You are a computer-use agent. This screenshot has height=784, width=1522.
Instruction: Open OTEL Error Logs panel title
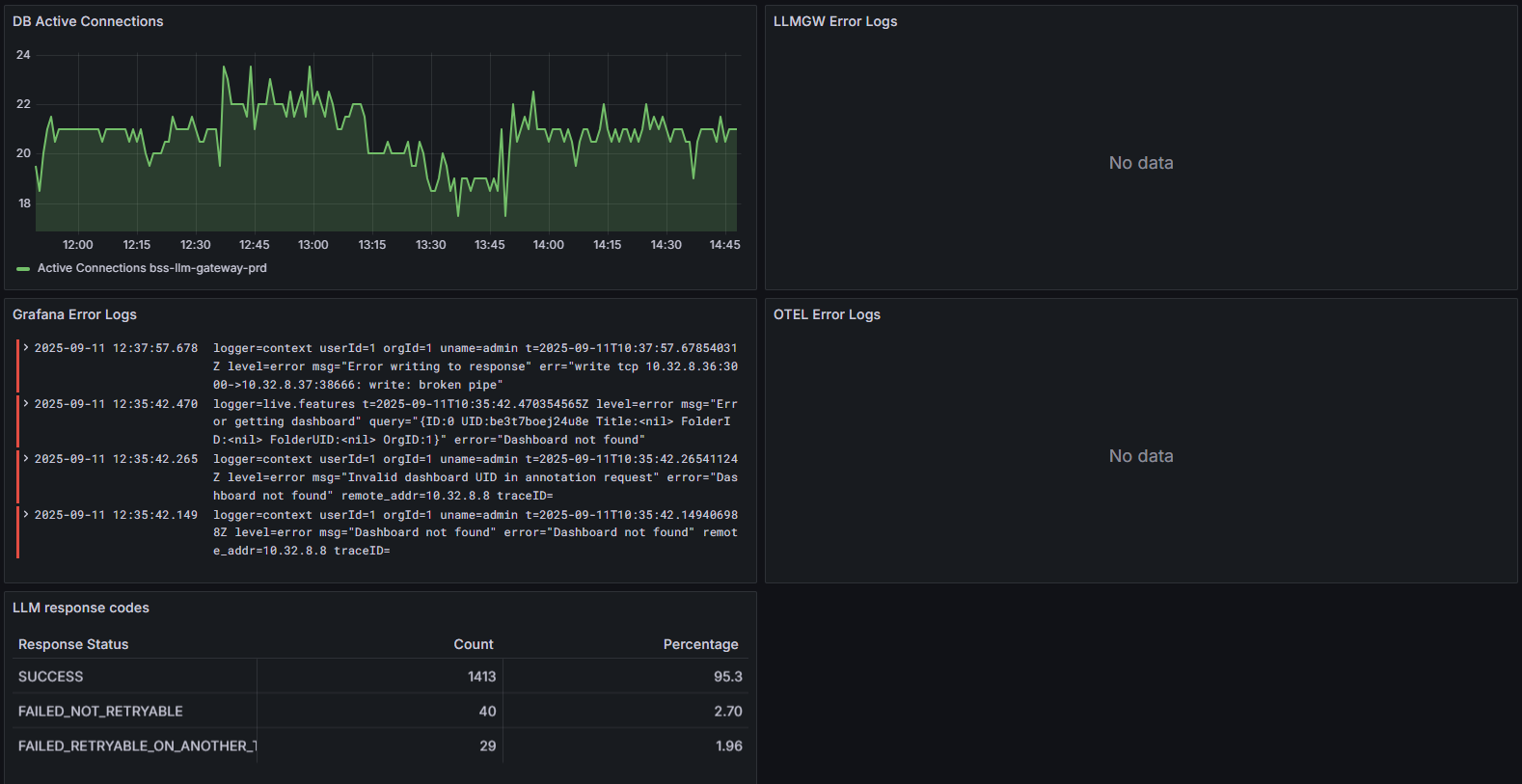click(x=827, y=314)
